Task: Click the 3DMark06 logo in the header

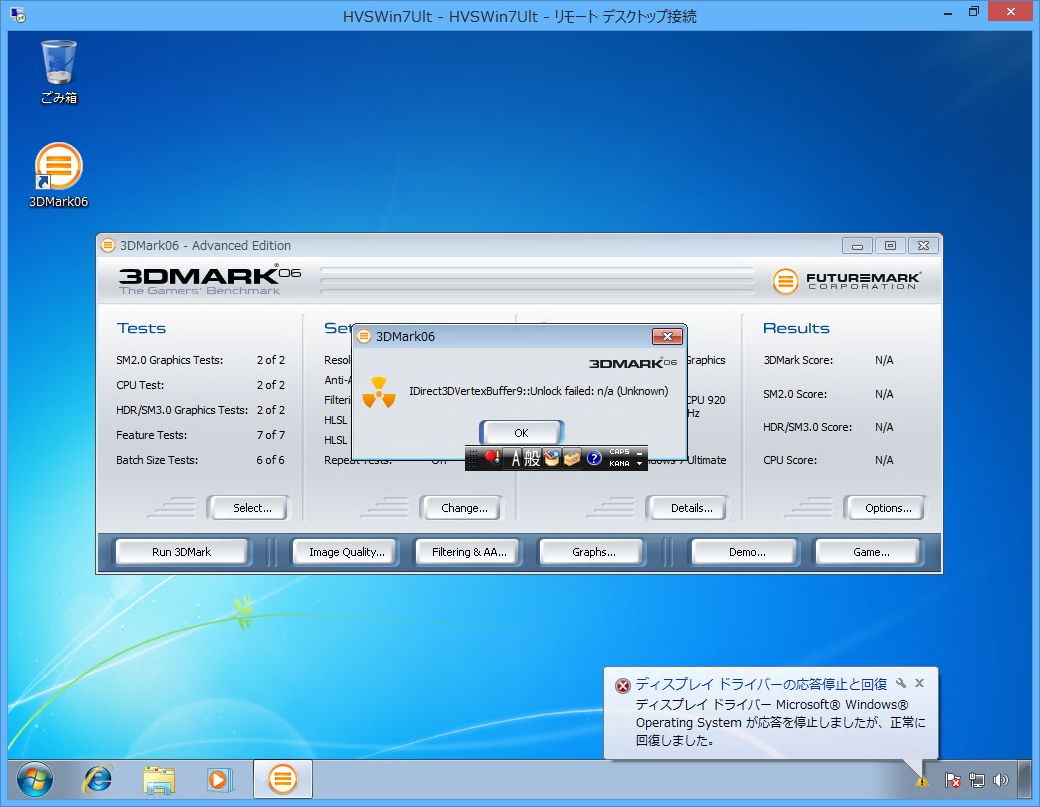Action: [x=210, y=280]
